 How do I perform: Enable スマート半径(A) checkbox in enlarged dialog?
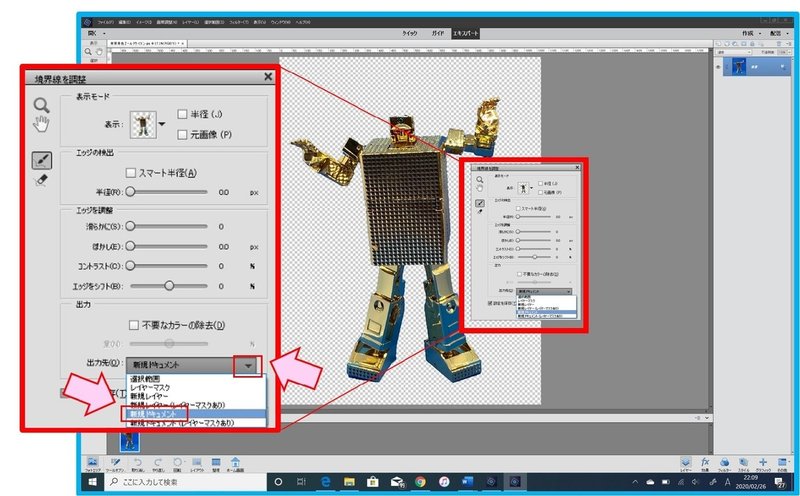click(x=131, y=173)
